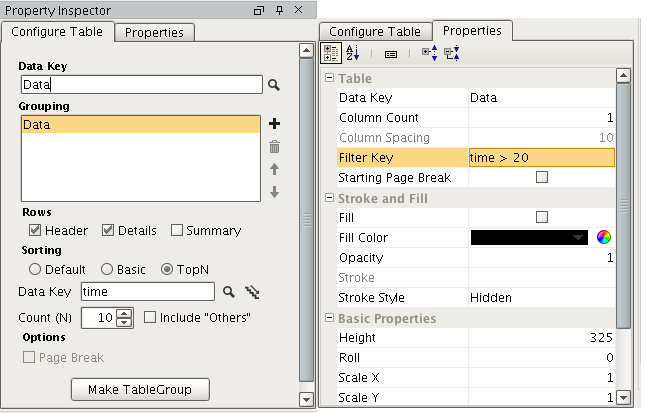Click the Data Key magnifier search icon
647x413 pixels.
(x=274, y=86)
